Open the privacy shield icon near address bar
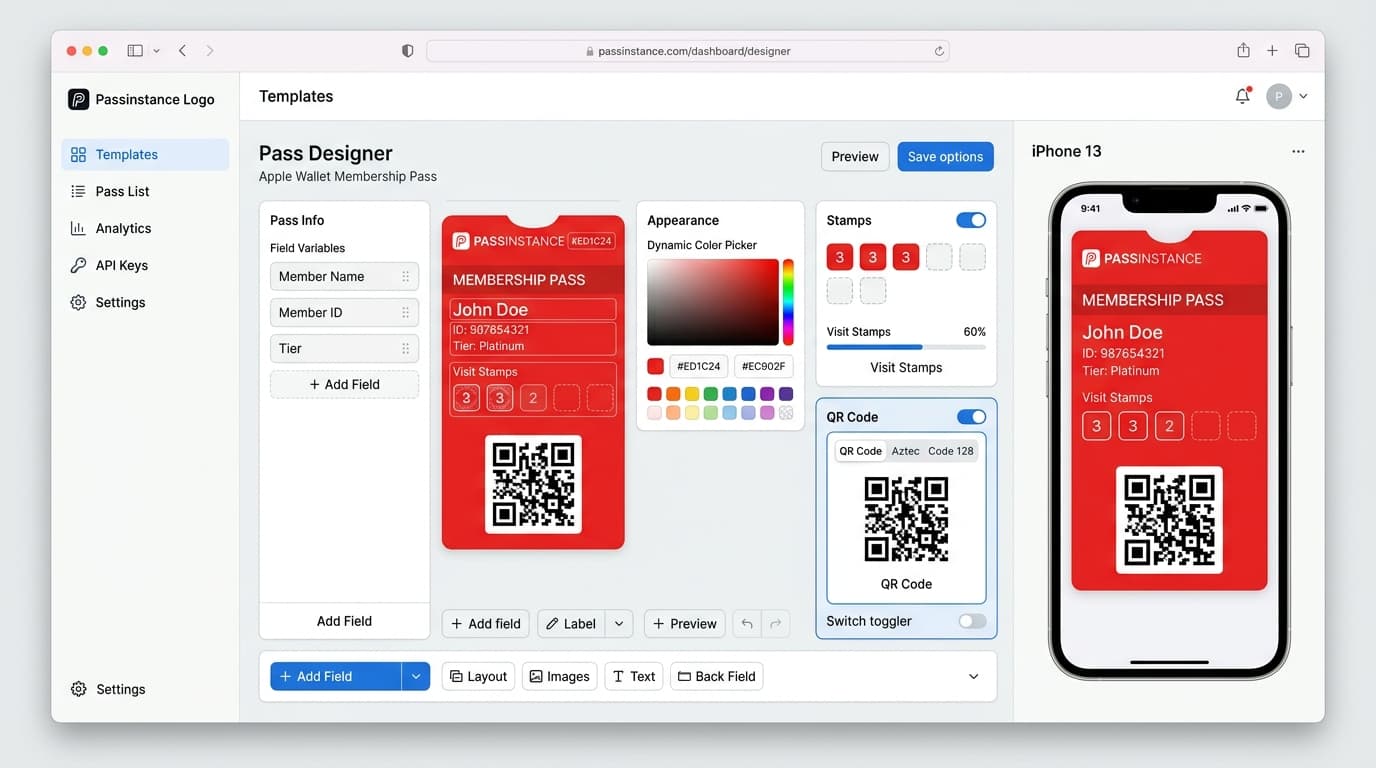Screen dimensions: 1376x768 (x=407, y=51)
